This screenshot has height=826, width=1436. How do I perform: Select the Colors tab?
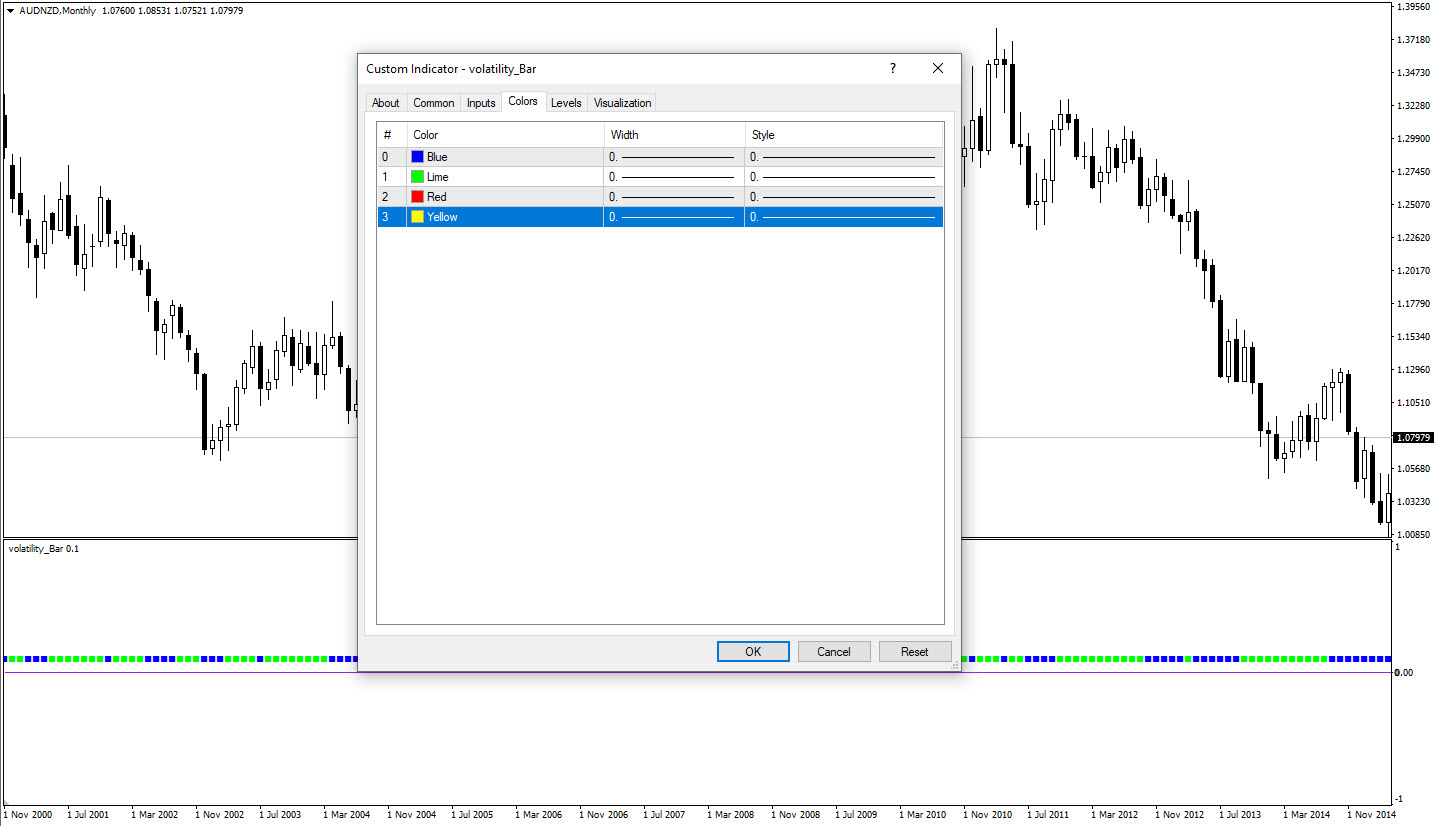click(x=523, y=102)
